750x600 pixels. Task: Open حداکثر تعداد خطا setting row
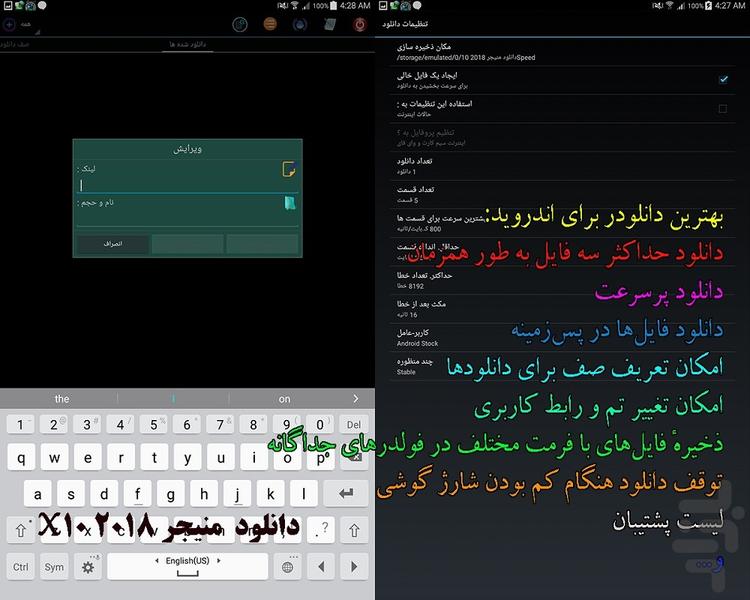point(562,280)
